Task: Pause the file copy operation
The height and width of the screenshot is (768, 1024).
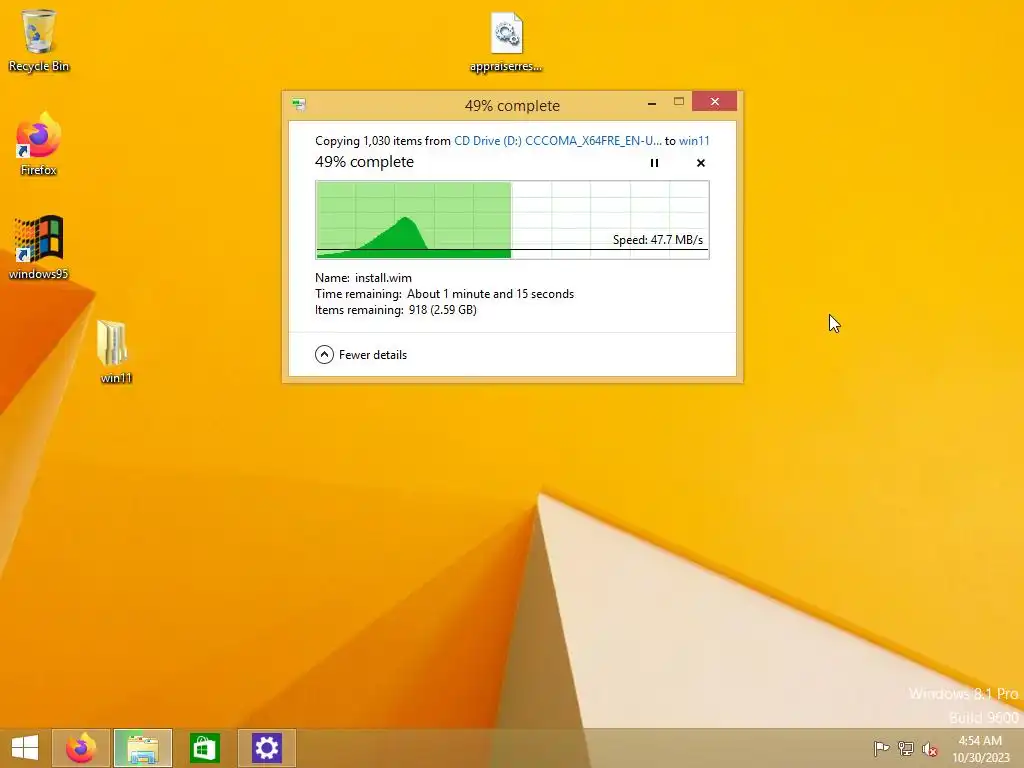Action: pos(654,163)
